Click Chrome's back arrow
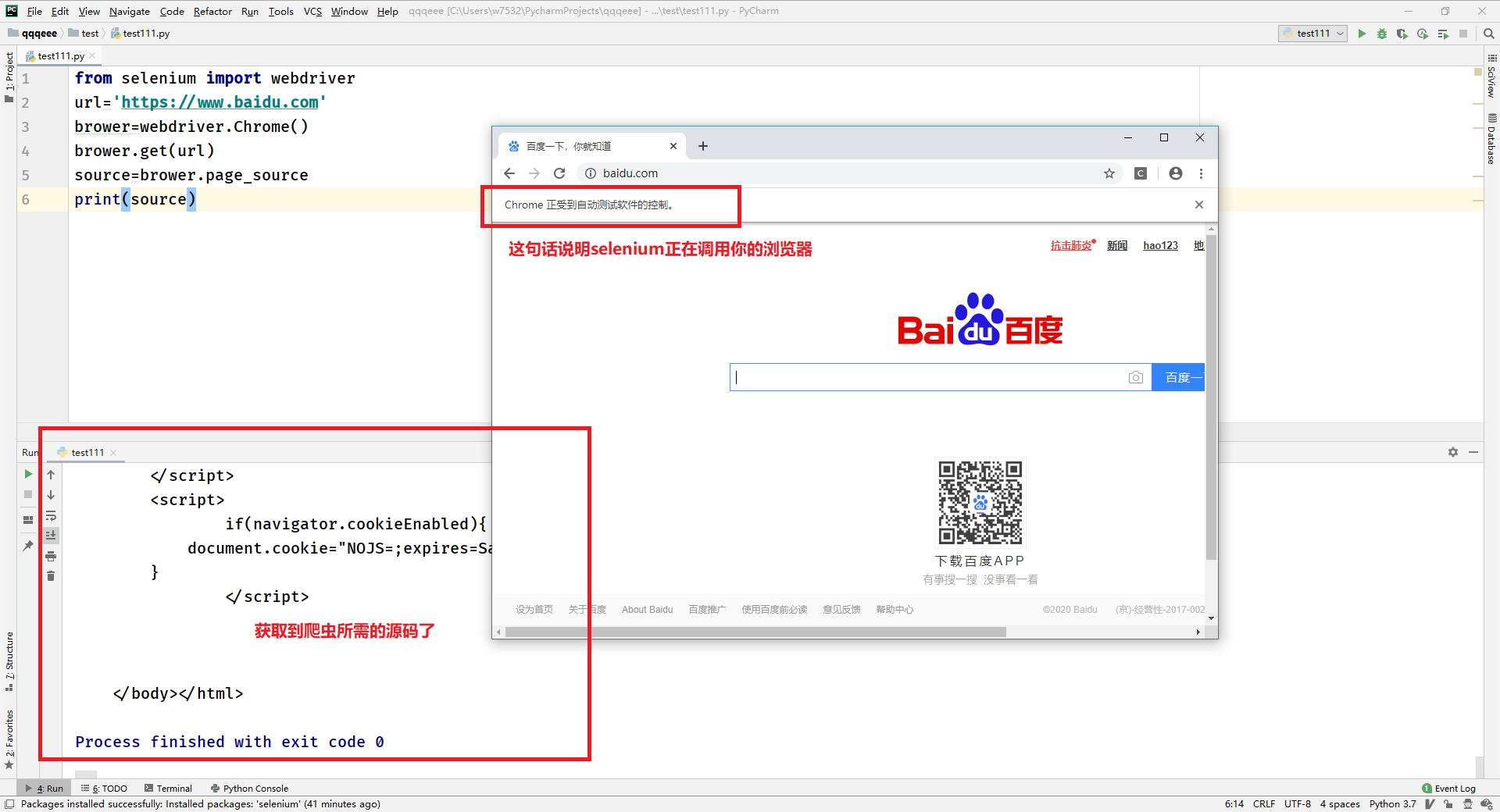 [x=509, y=173]
